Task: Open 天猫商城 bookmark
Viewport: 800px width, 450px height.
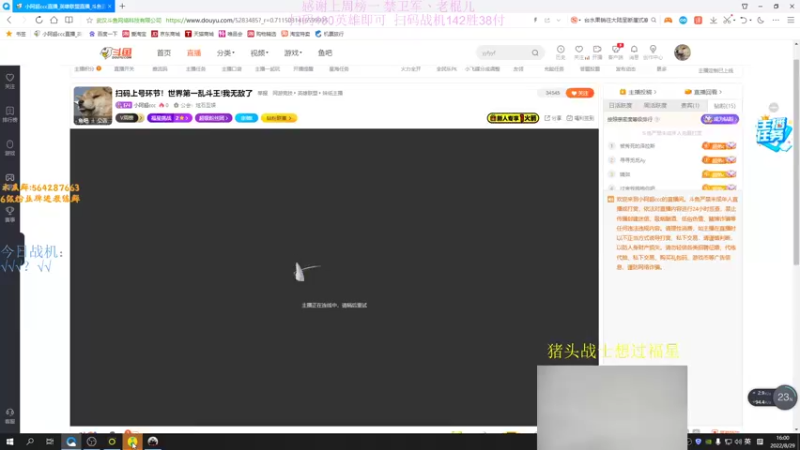Action: pyautogui.click(x=199, y=34)
